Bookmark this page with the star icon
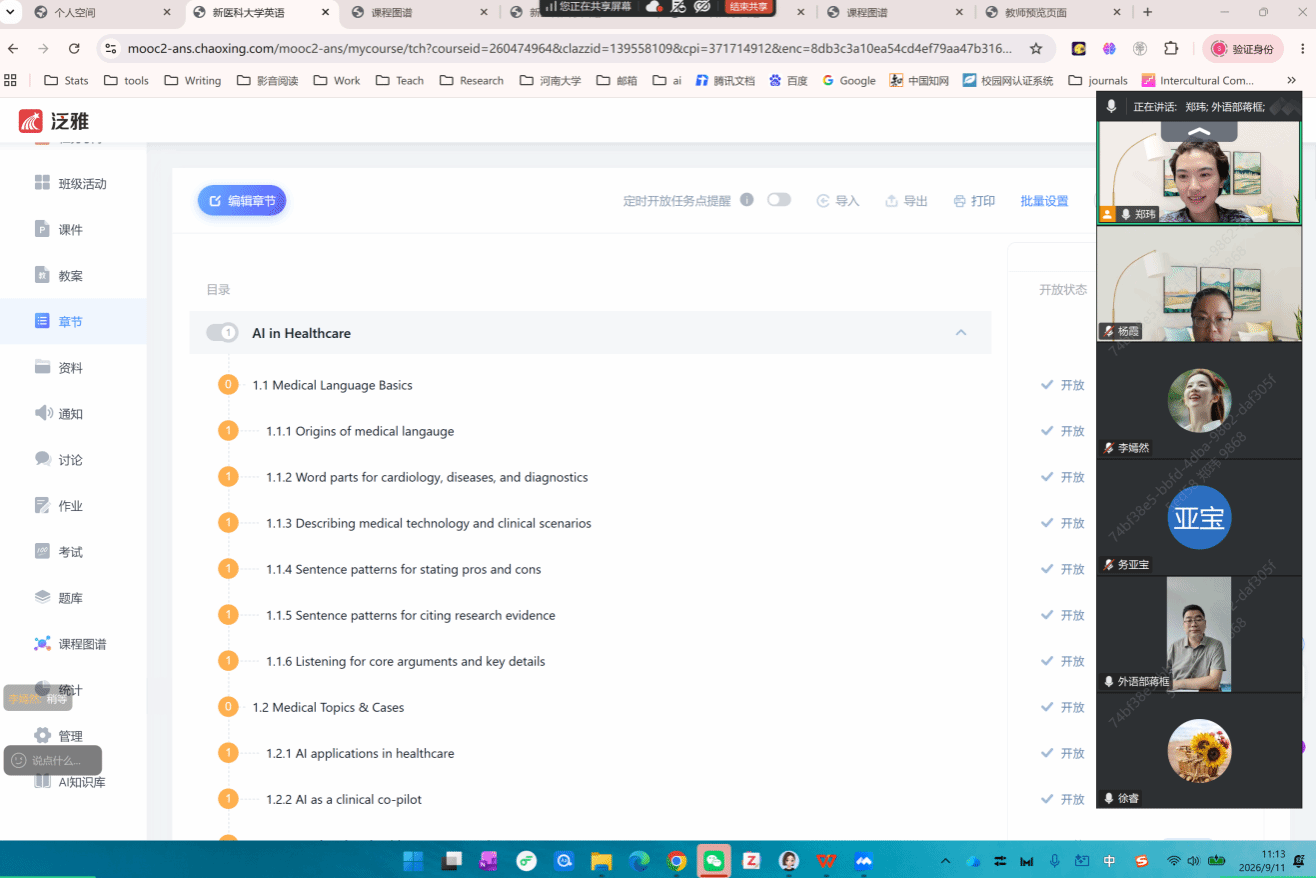Viewport: 1316px width, 878px height. pos(1036,48)
